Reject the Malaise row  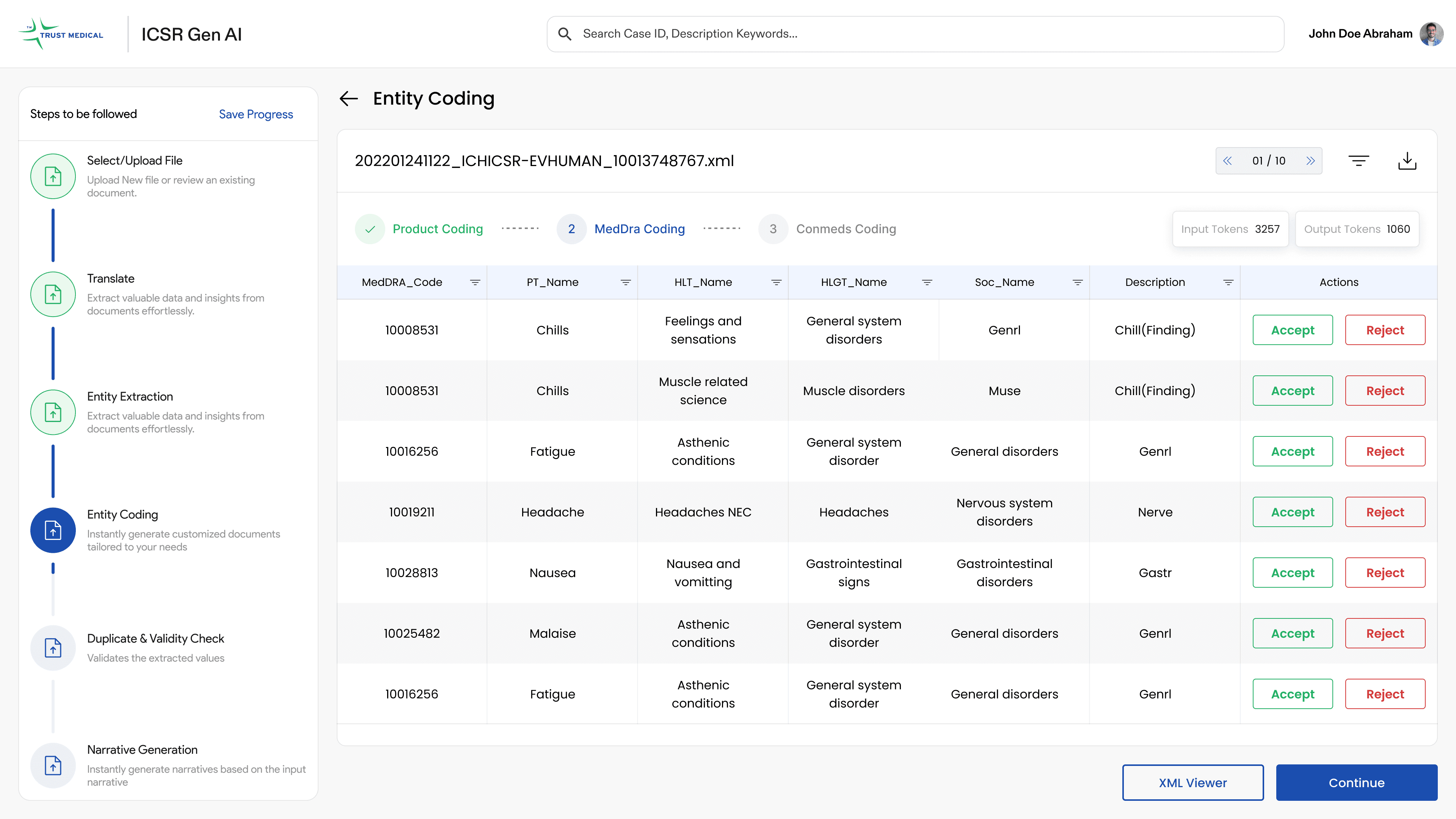pyautogui.click(x=1385, y=633)
